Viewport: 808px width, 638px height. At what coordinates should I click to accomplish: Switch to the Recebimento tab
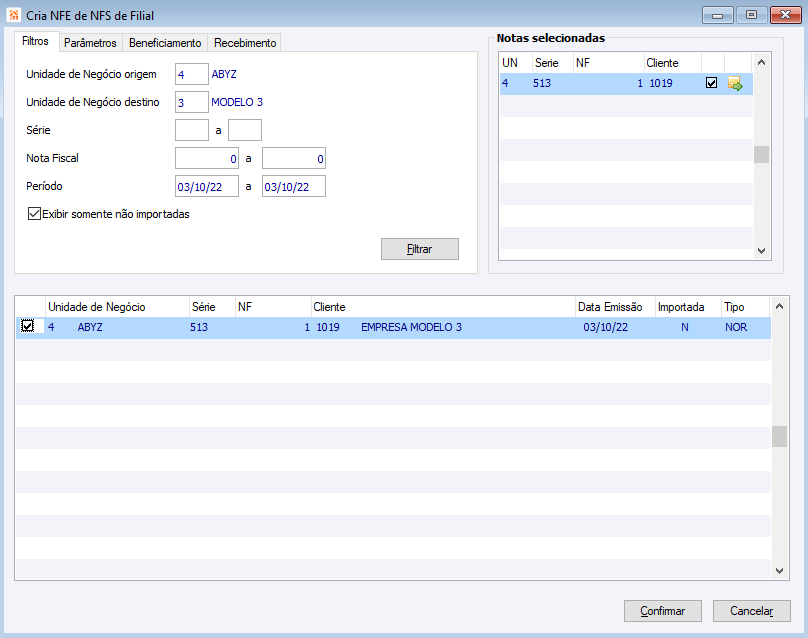(x=245, y=43)
